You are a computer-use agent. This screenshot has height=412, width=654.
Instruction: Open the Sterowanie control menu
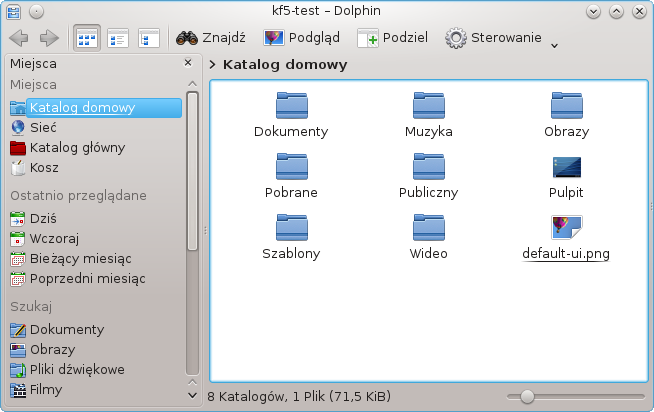494,38
